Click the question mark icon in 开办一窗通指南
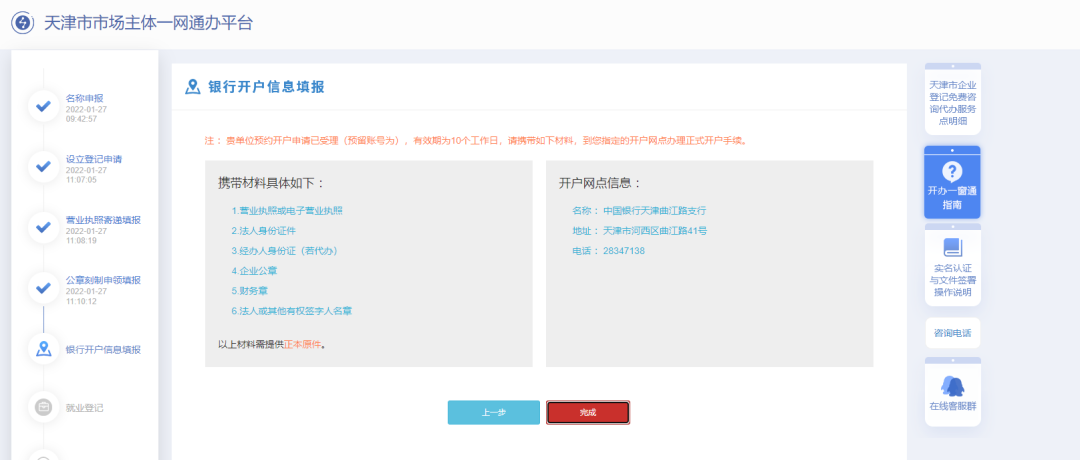The width and height of the screenshot is (1080, 460). 952,171
